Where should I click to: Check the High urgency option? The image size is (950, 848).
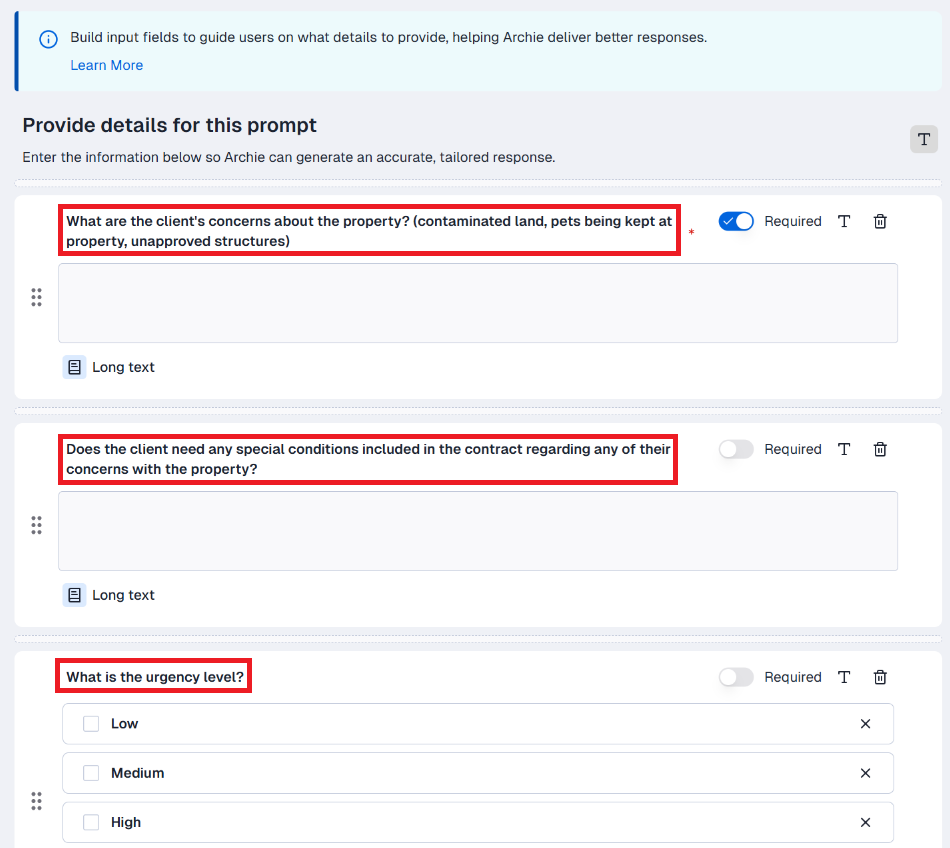tap(91, 822)
